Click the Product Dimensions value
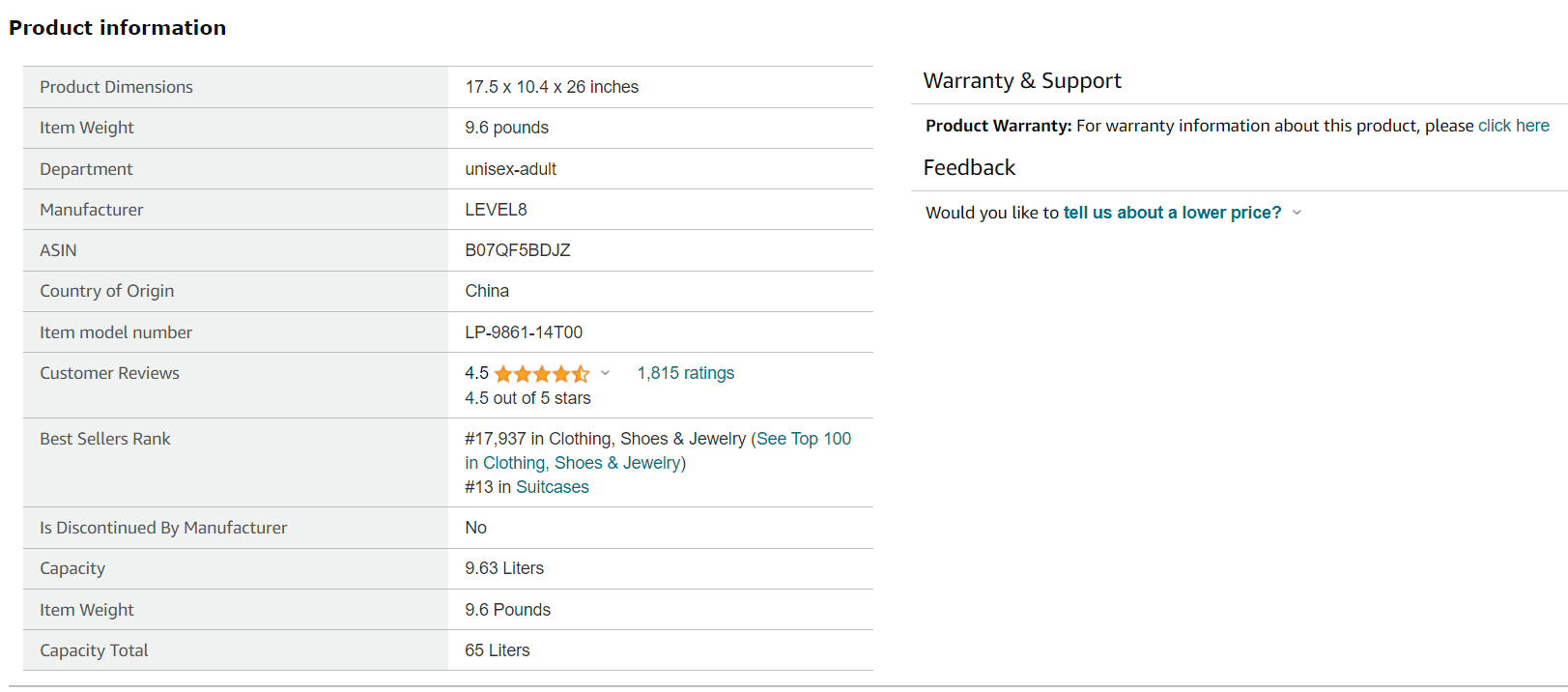This screenshot has width=1568, height=692. (551, 87)
